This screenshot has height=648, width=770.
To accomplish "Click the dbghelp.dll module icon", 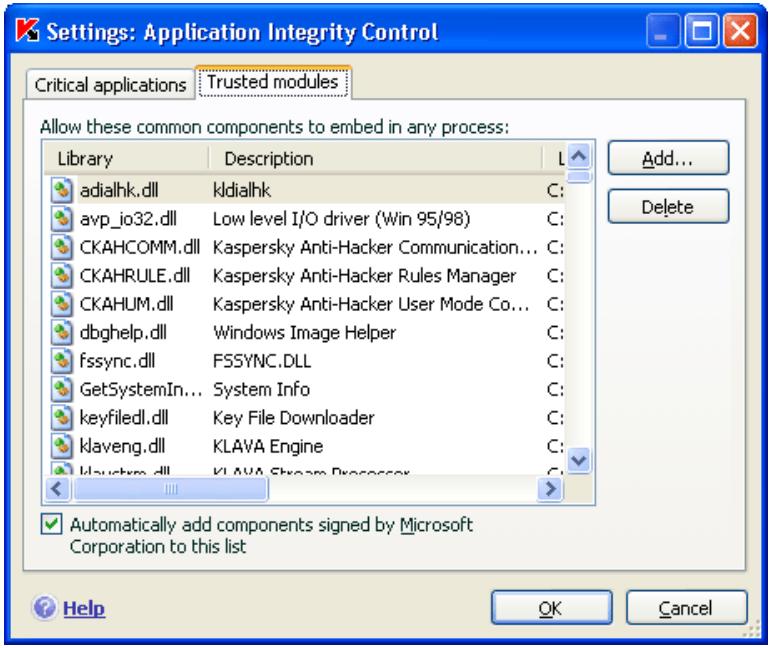I will click(x=61, y=332).
